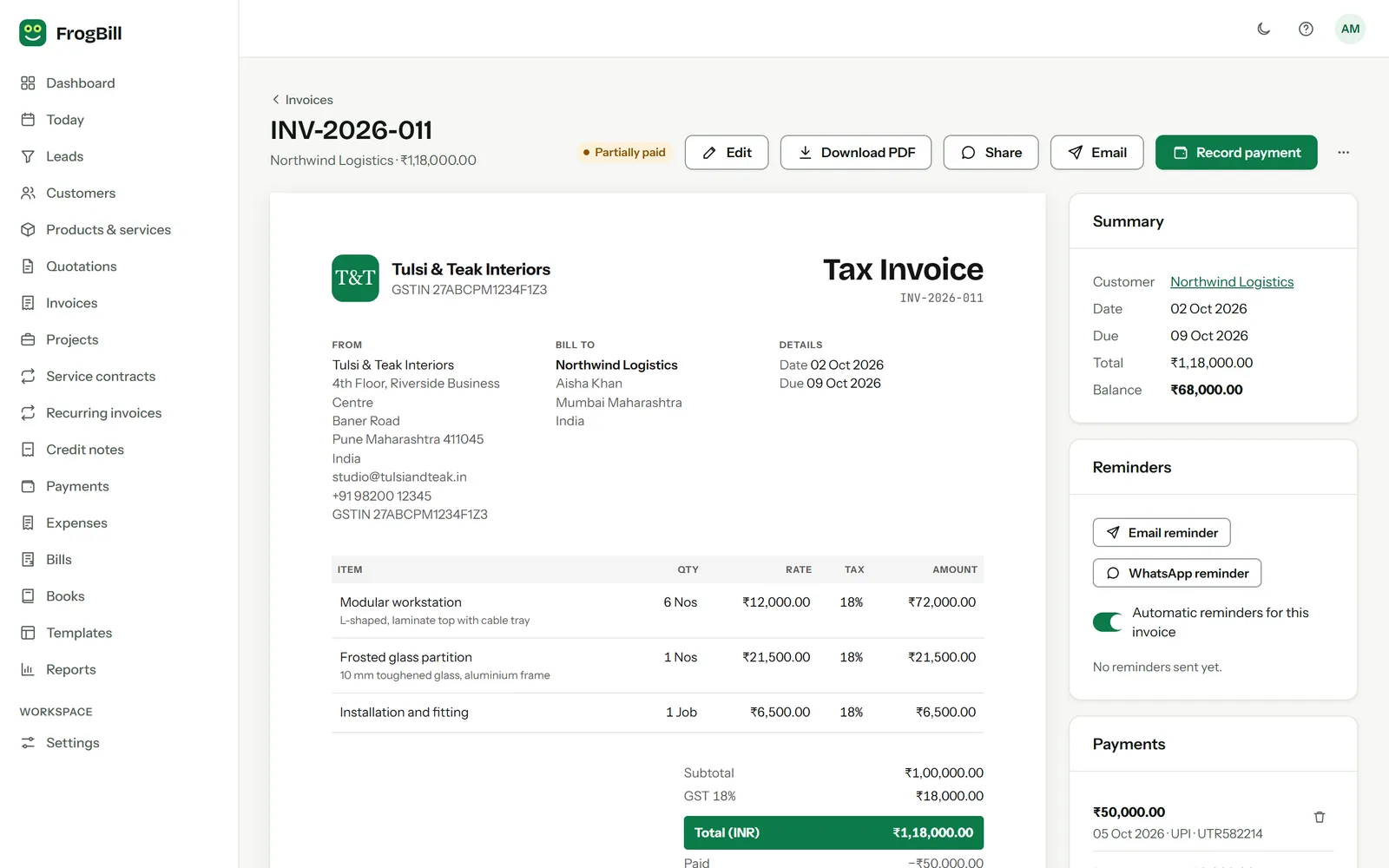Open AM user avatar menu
The image size is (1389, 868).
1350,29
